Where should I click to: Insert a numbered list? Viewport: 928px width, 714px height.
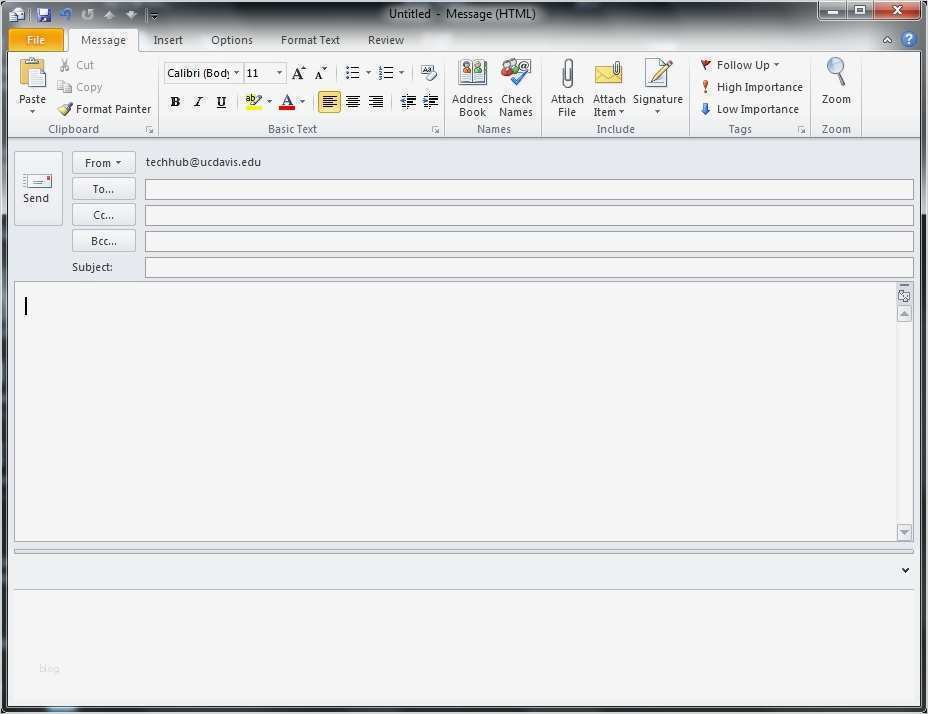click(x=386, y=73)
